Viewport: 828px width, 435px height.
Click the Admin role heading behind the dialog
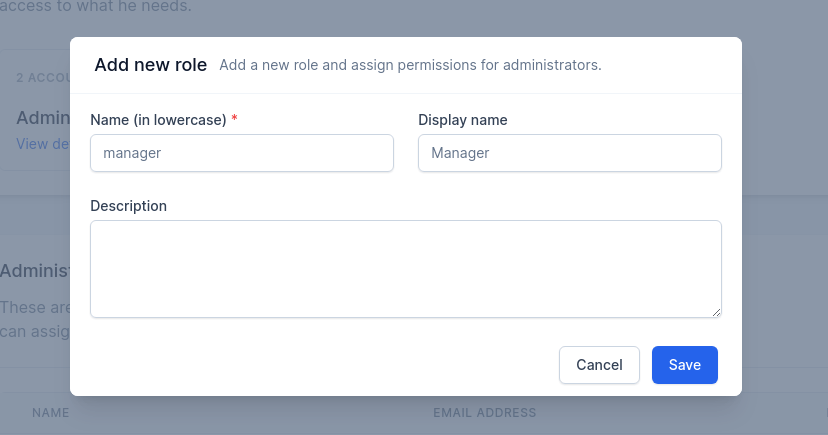pyautogui.click(x=43, y=118)
